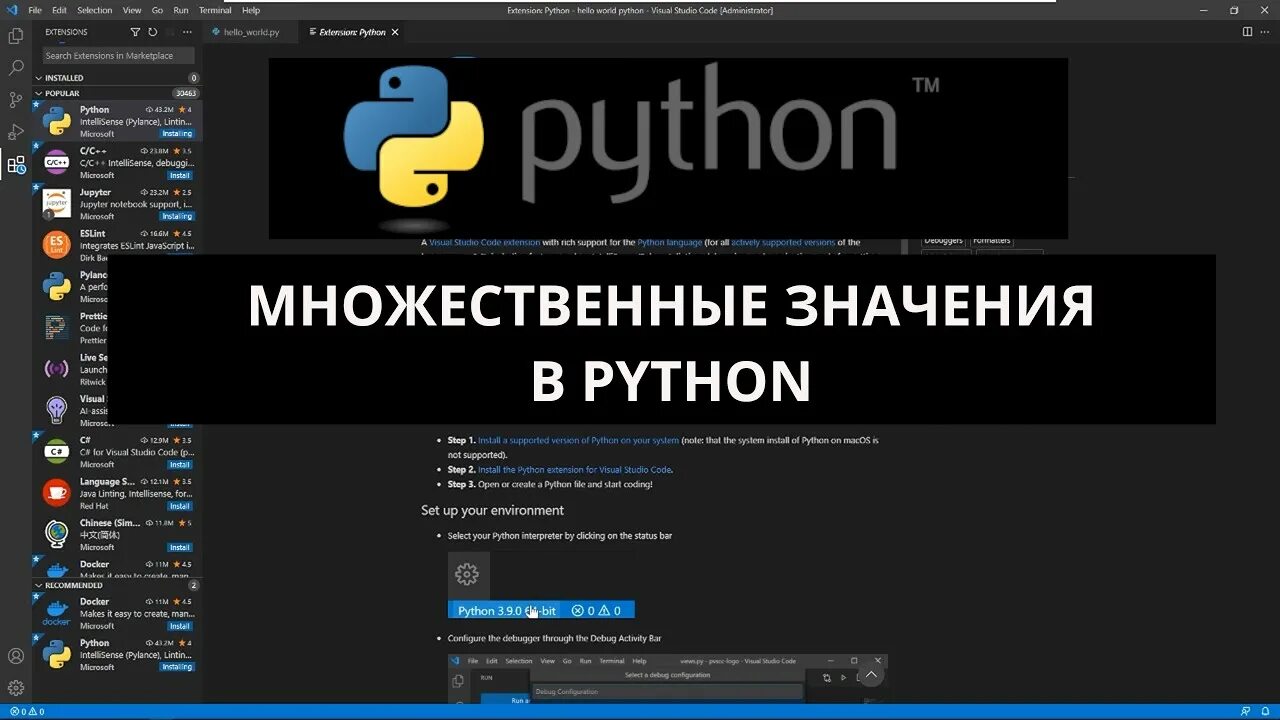Follow the 'actively supported versions' link
1280x720 pixels.
(783, 242)
